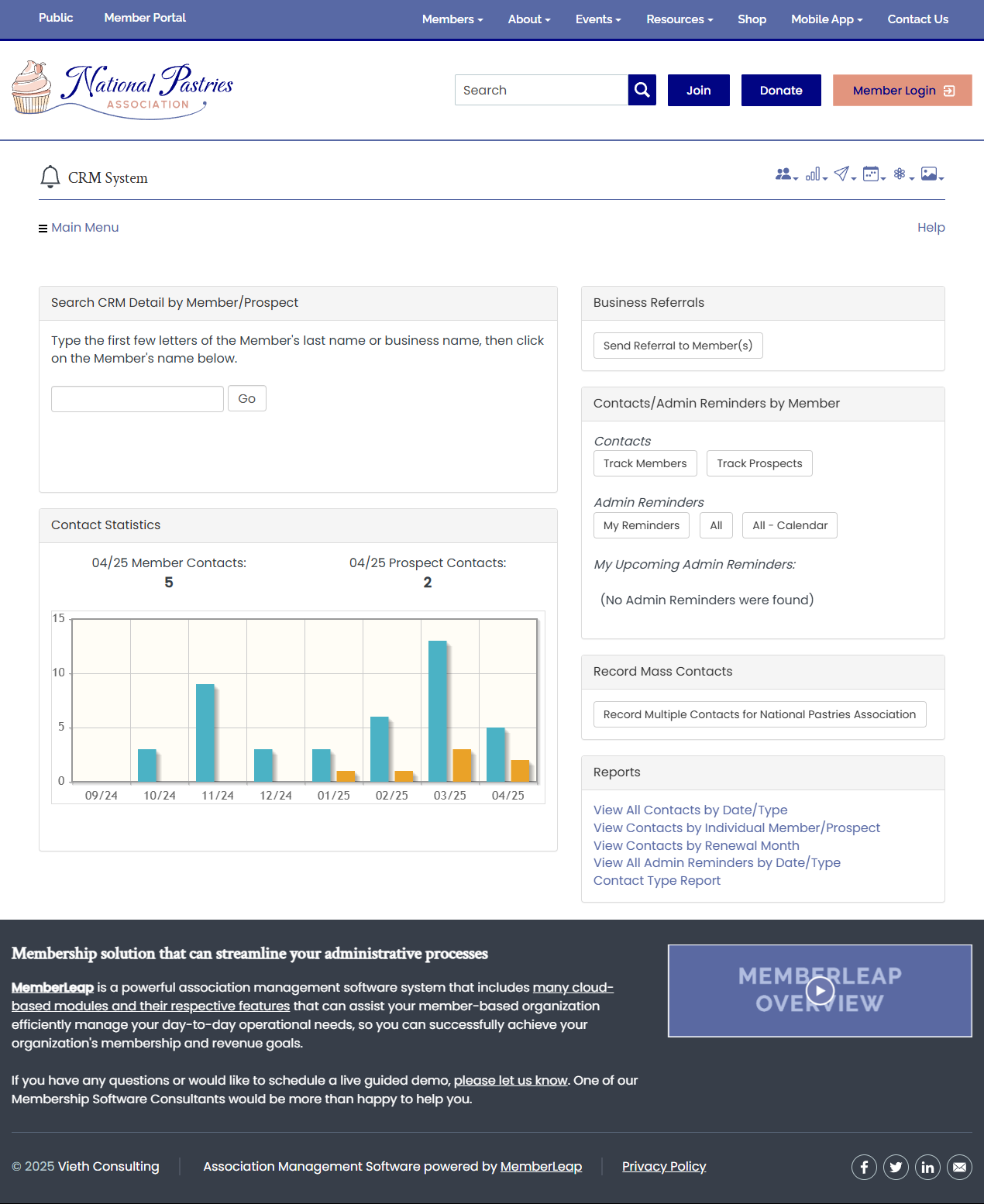Open the LinkedIn icon in the footer
984x1204 pixels.
(x=927, y=1167)
